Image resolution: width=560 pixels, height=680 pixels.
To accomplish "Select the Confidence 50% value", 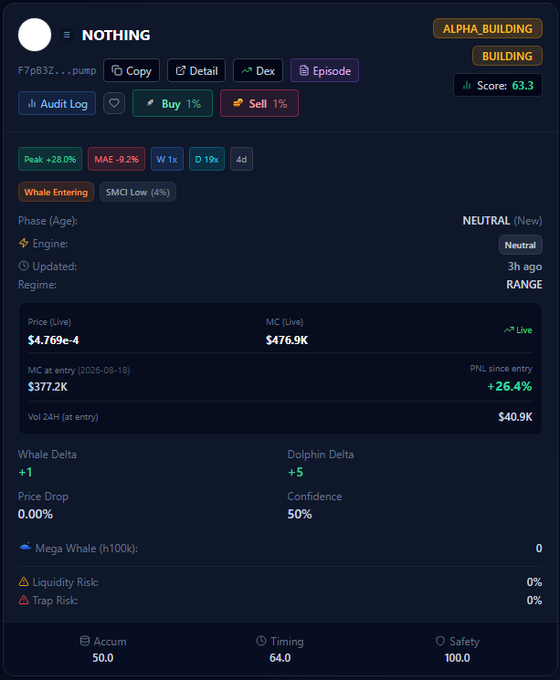I will [x=300, y=514].
